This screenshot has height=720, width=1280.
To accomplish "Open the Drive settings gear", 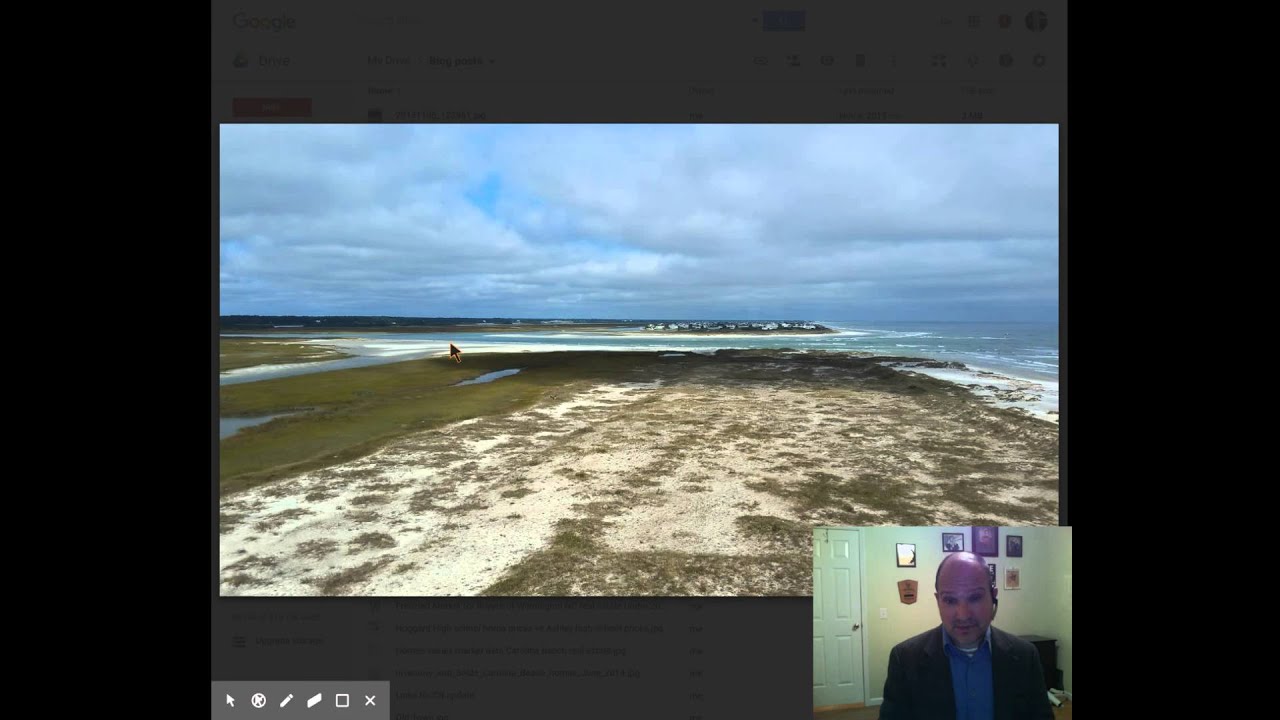I will (1039, 61).
